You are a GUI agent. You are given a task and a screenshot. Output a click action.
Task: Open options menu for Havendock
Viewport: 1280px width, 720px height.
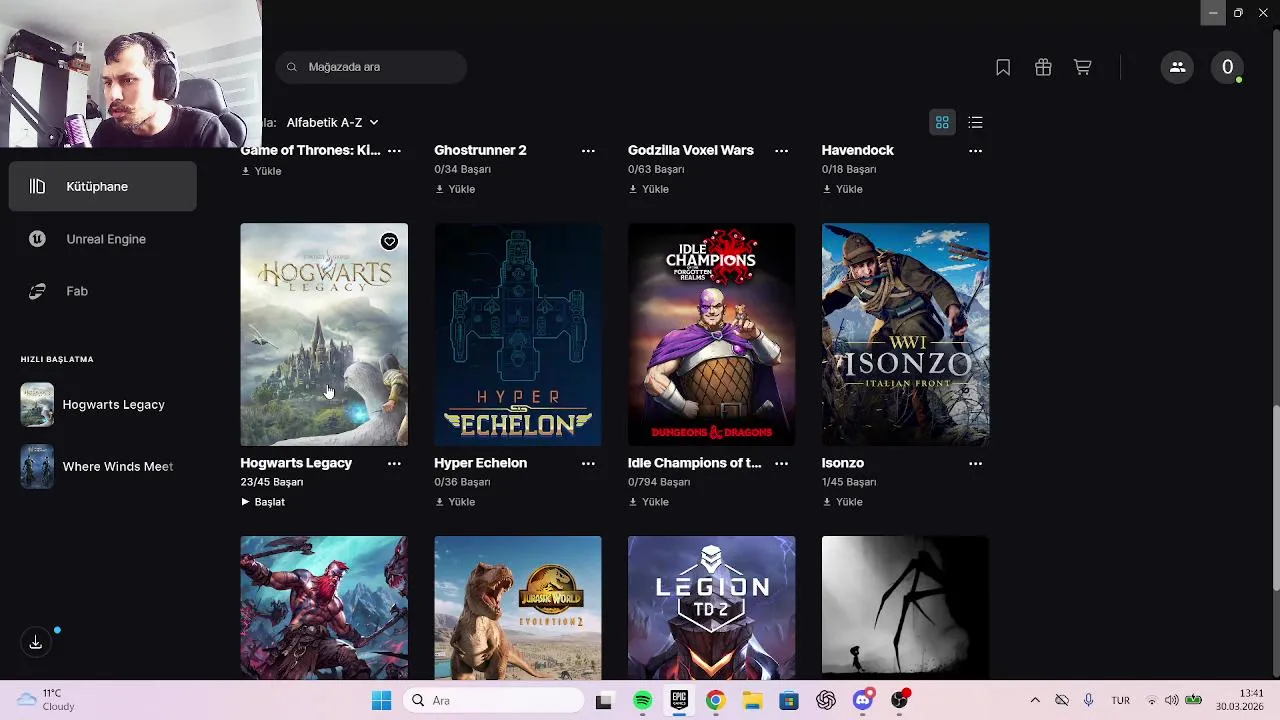[976, 150]
